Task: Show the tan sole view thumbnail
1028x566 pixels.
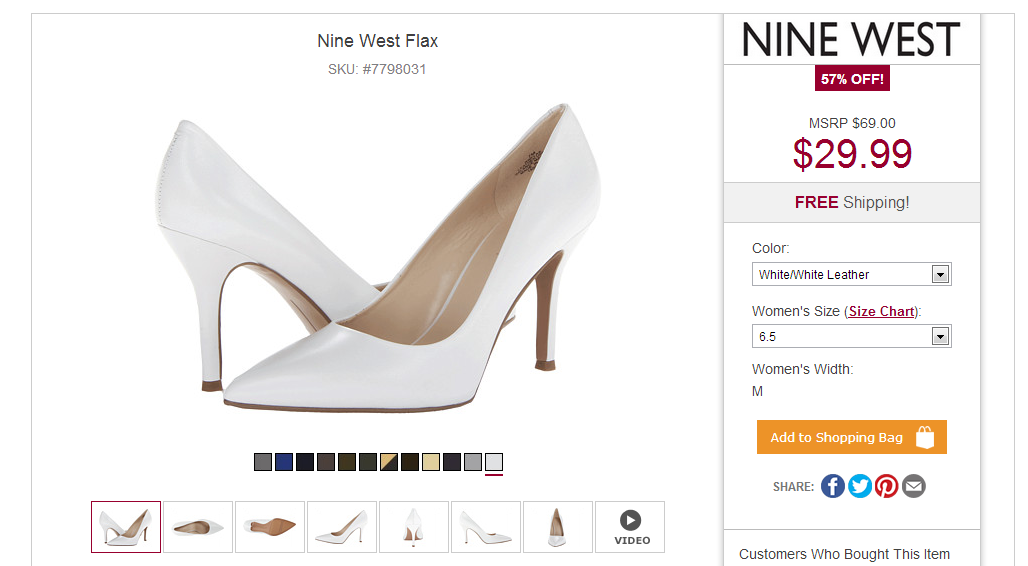Action: pyautogui.click(x=270, y=527)
